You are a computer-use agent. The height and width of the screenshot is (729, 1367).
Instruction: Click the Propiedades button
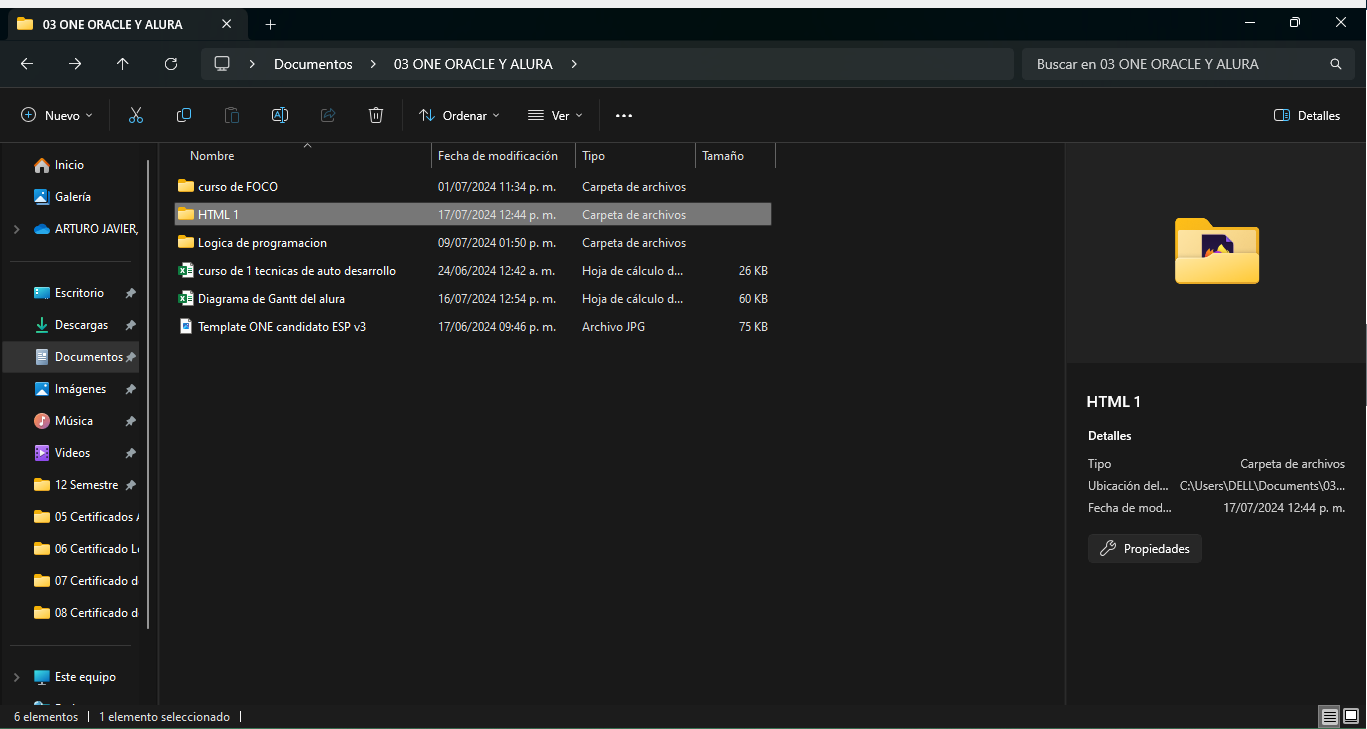click(x=1144, y=548)
